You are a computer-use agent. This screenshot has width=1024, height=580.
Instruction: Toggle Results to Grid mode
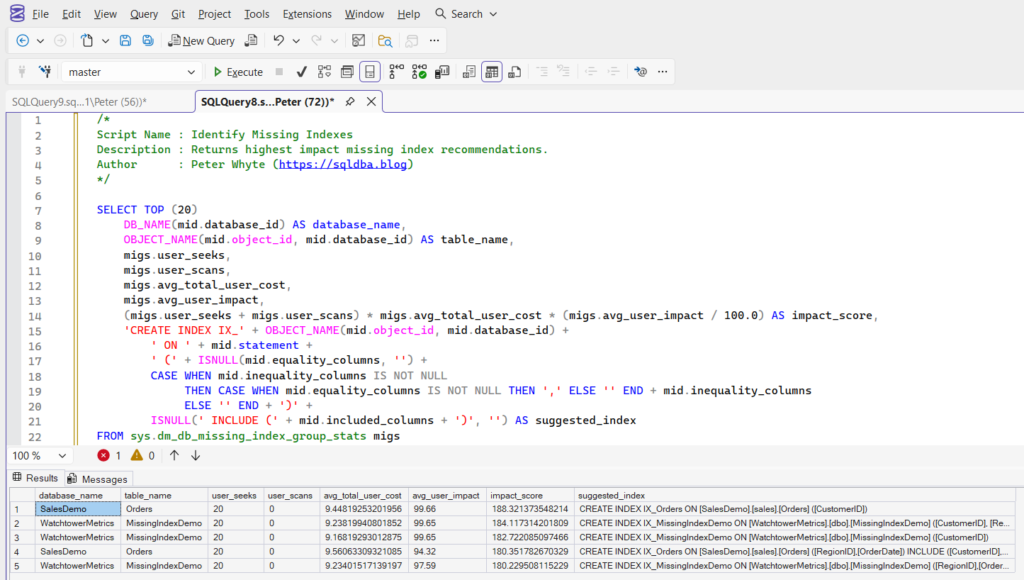click(491, 71)
